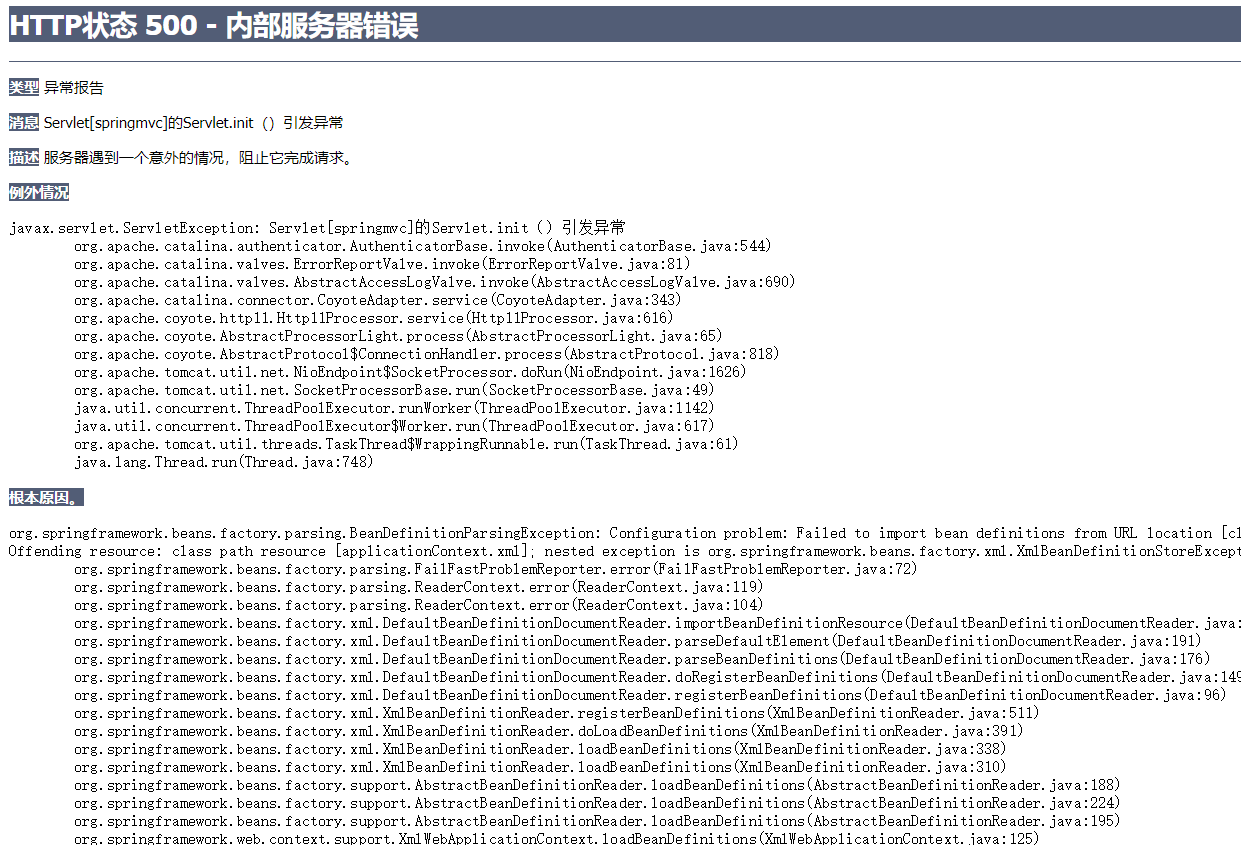The image size is (1241, 845).
Task: Click the 类型 label
Action: pos(24,88)
